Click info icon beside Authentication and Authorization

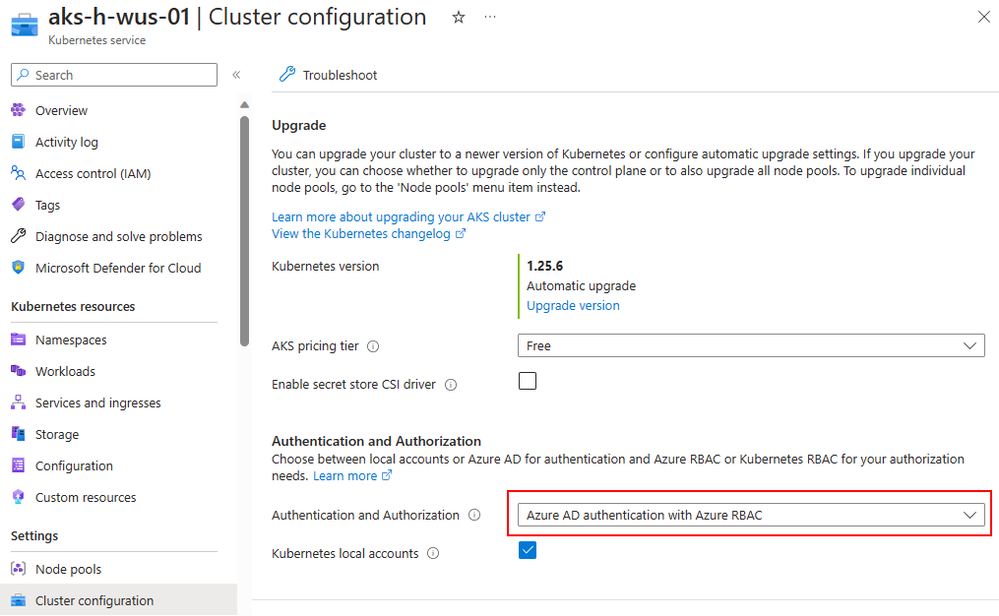[x=474, y=515]
